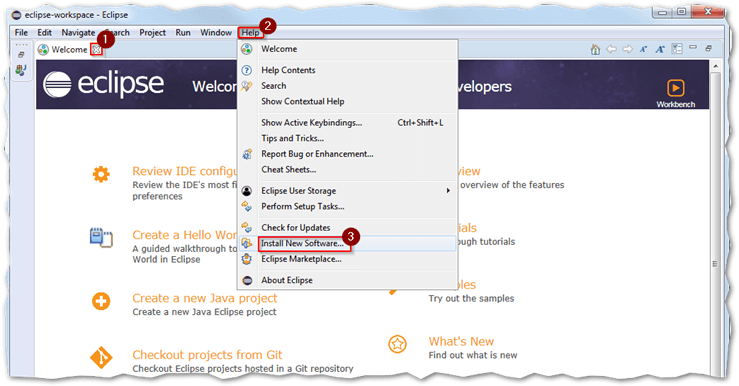The width and height of the screenshot is (739, 386).
Task: Click the plus icon beside Create a new Java project
Action: tap(101, 301)
